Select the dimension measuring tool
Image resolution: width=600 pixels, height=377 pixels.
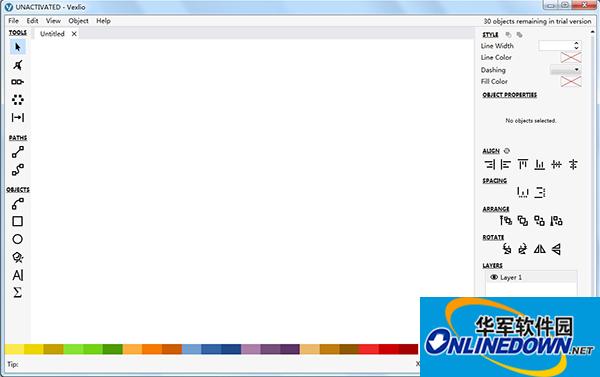pos(18,118)
